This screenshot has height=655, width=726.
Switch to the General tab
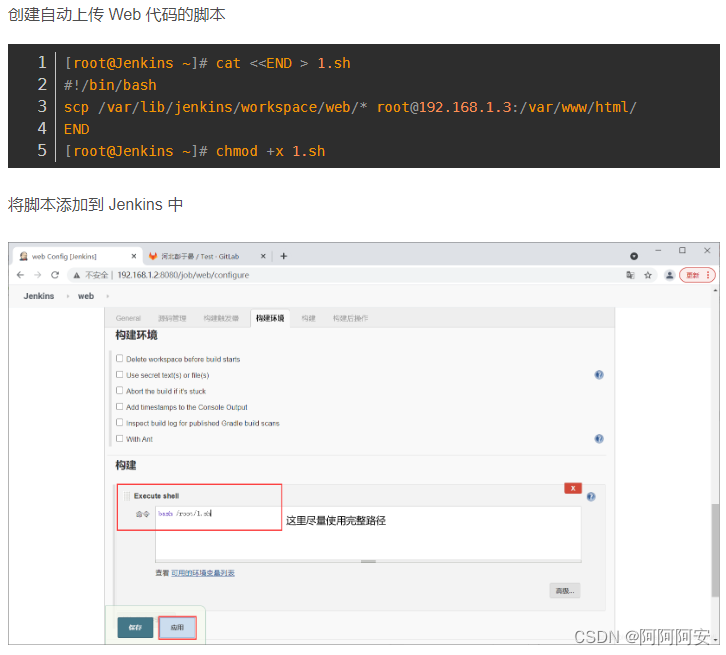[x=128, y=318]
